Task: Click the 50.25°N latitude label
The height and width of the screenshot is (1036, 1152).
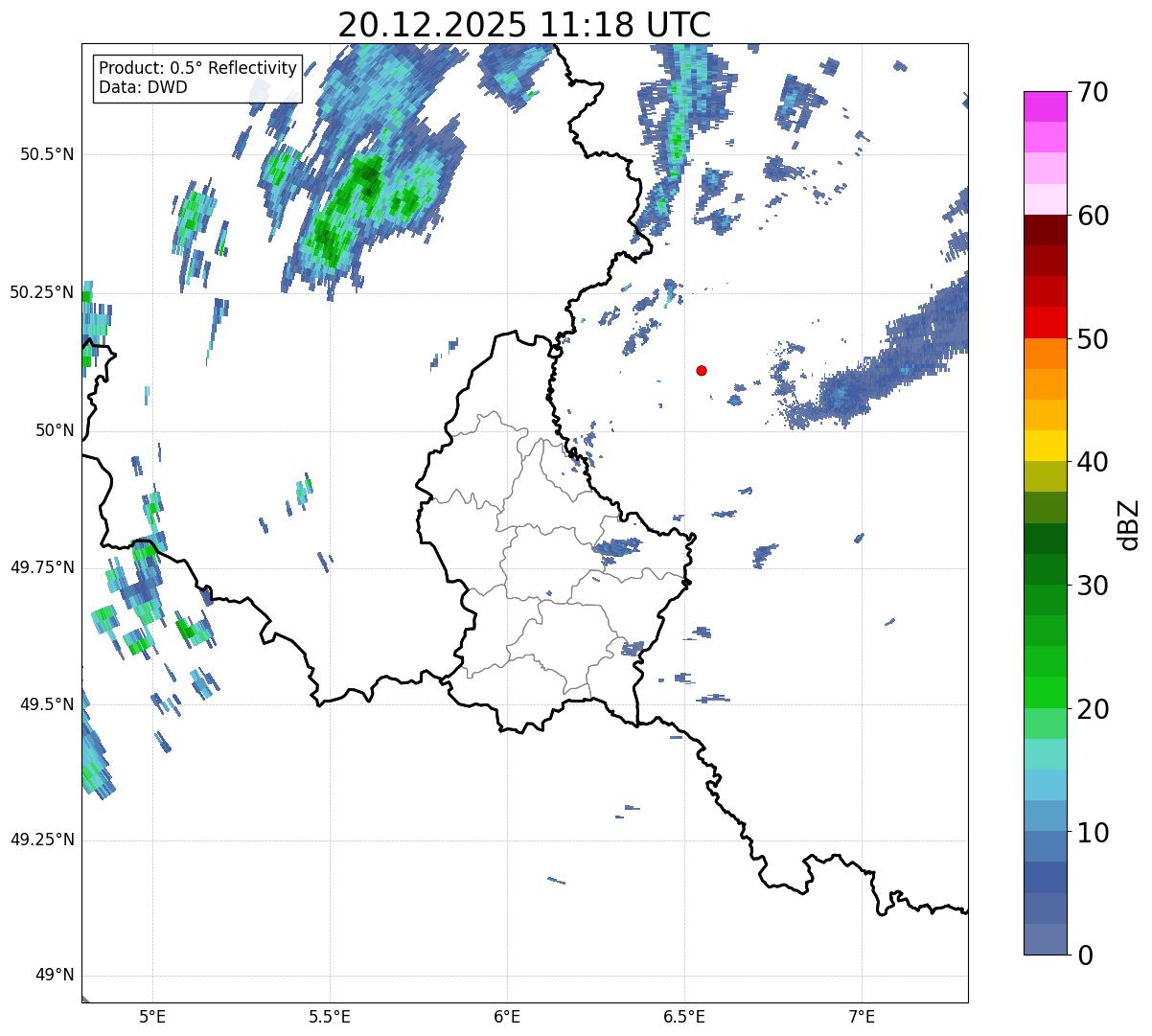Action: [x=41, y=292]
